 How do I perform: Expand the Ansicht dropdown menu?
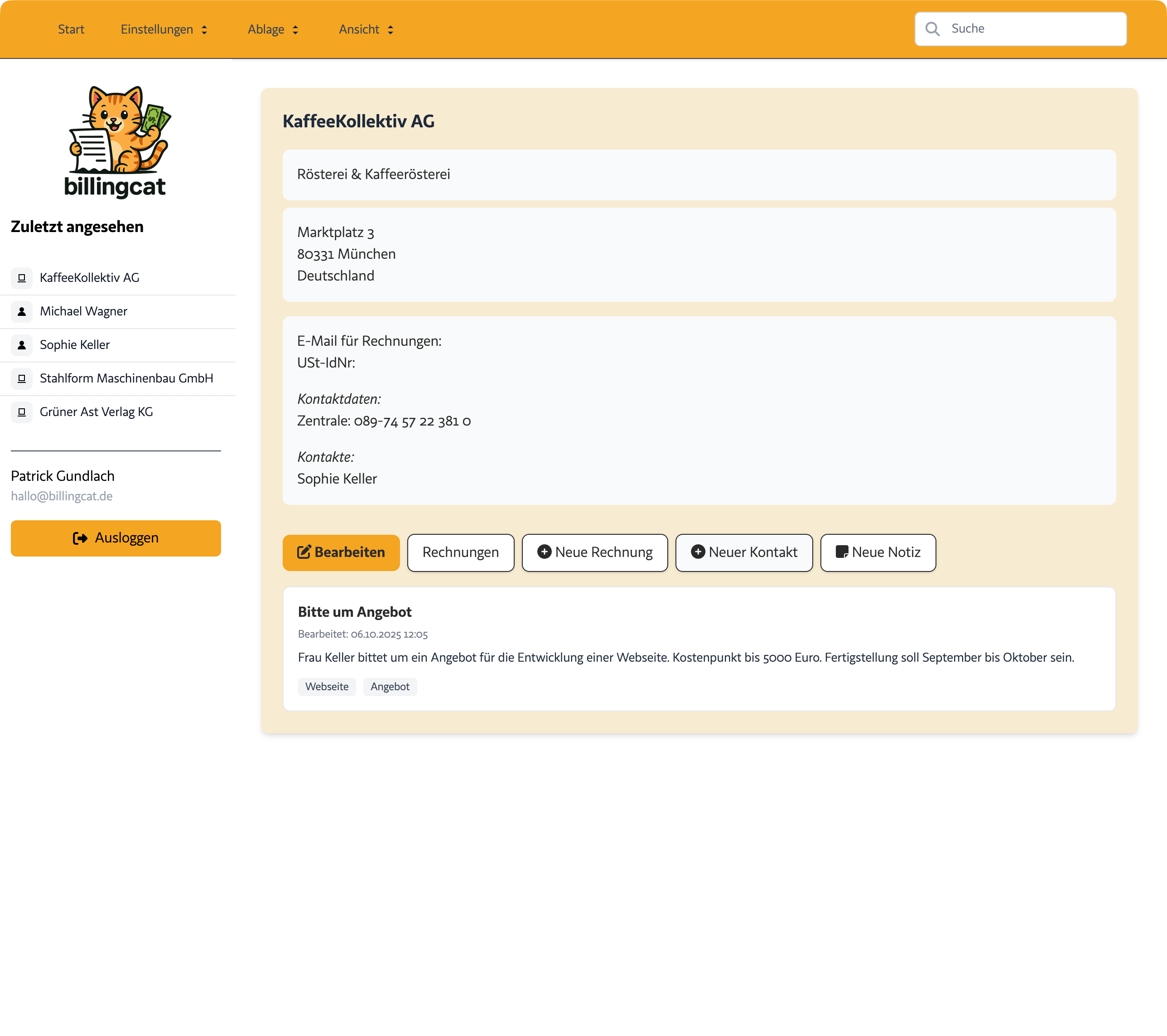pos(366,29)
